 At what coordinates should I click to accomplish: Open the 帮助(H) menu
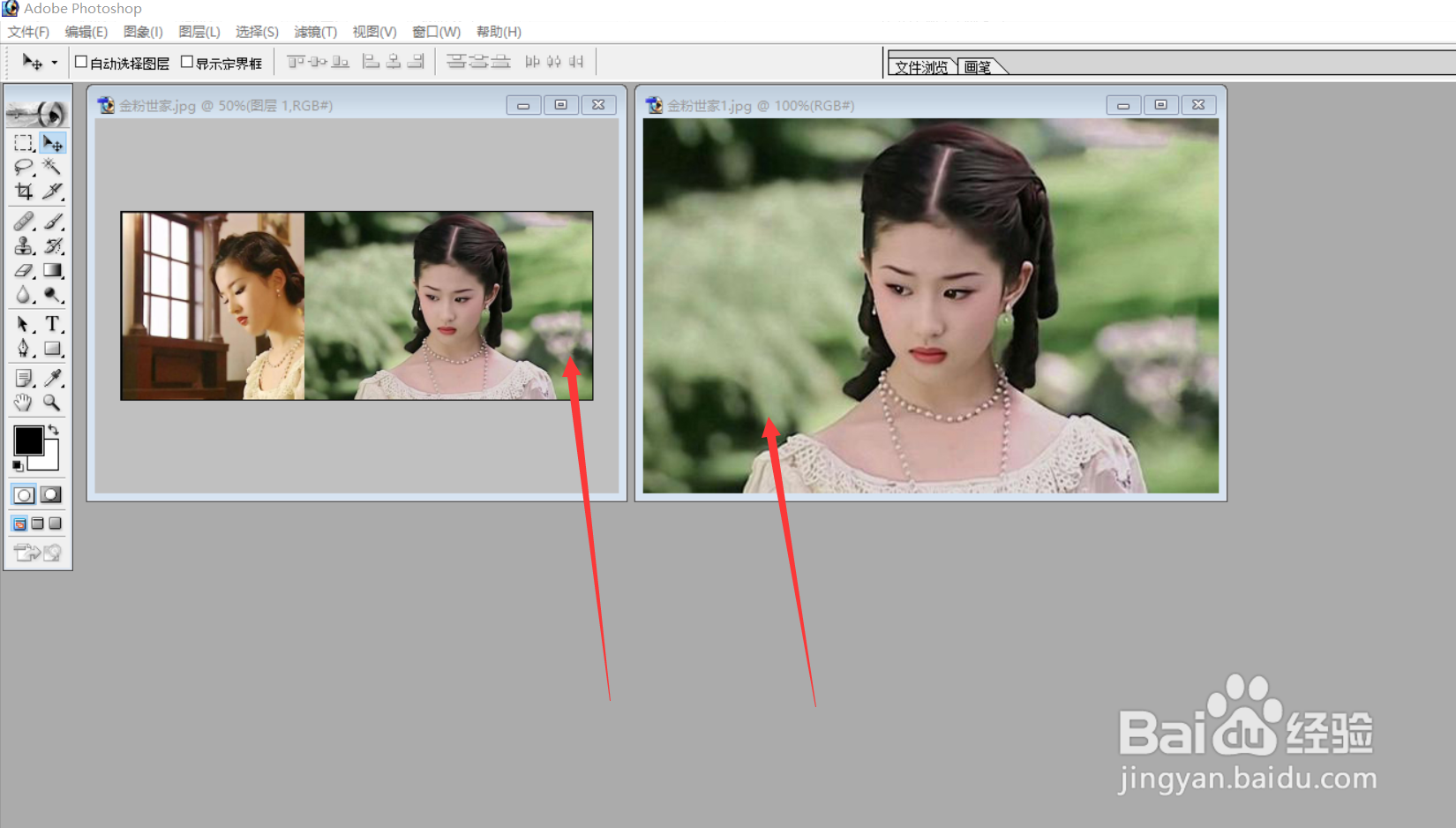click(499, 32)
